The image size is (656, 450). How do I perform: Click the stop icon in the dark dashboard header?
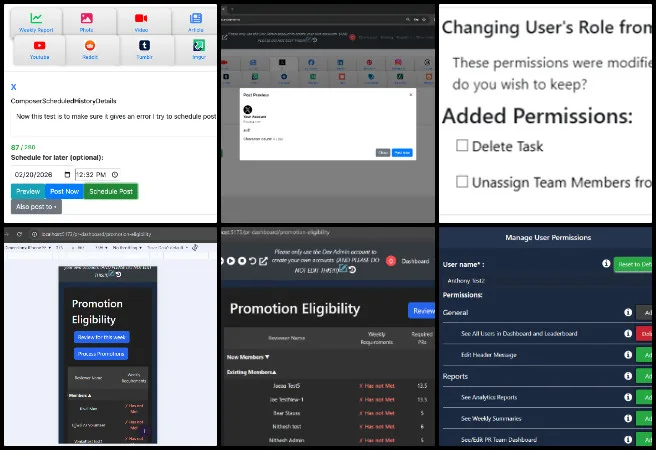(242, 261)
